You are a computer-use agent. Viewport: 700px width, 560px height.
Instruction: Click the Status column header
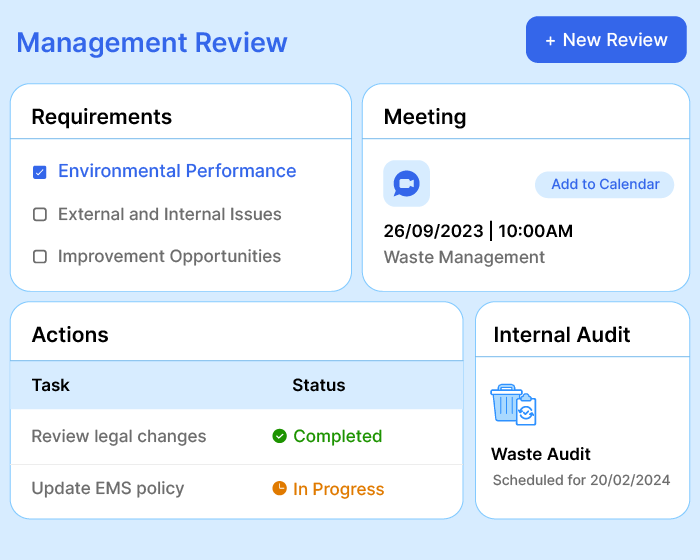(x=318, y=385)
